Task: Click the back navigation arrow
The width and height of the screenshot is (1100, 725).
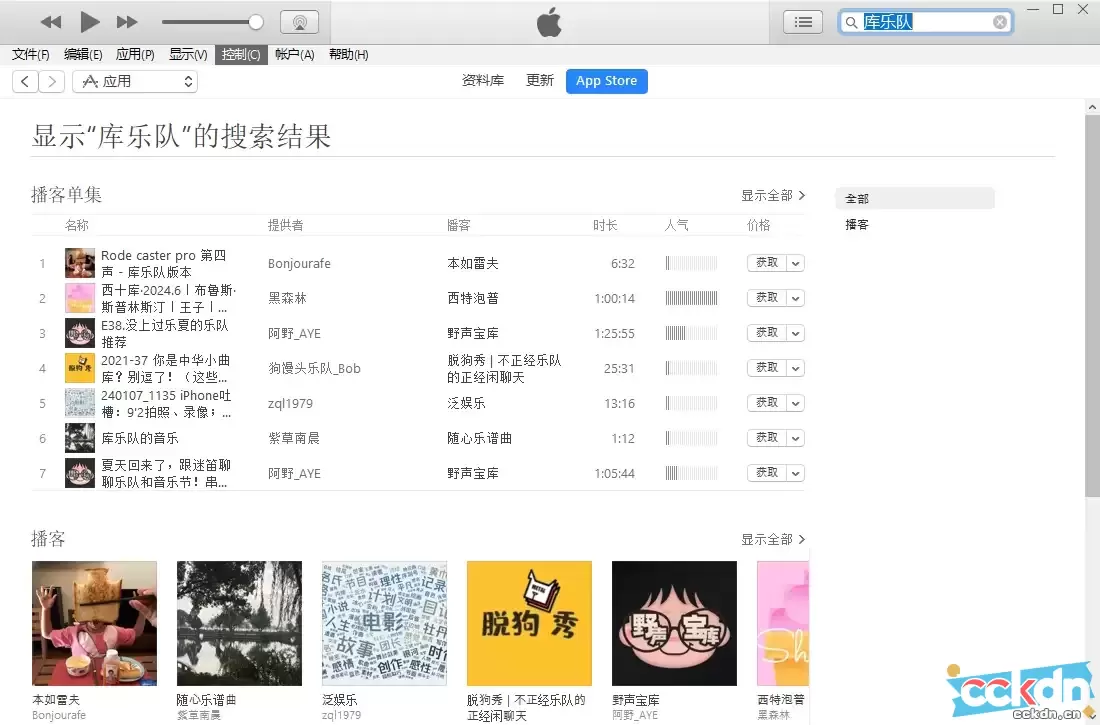Action: pyautogui.click(x=24, y=81)
